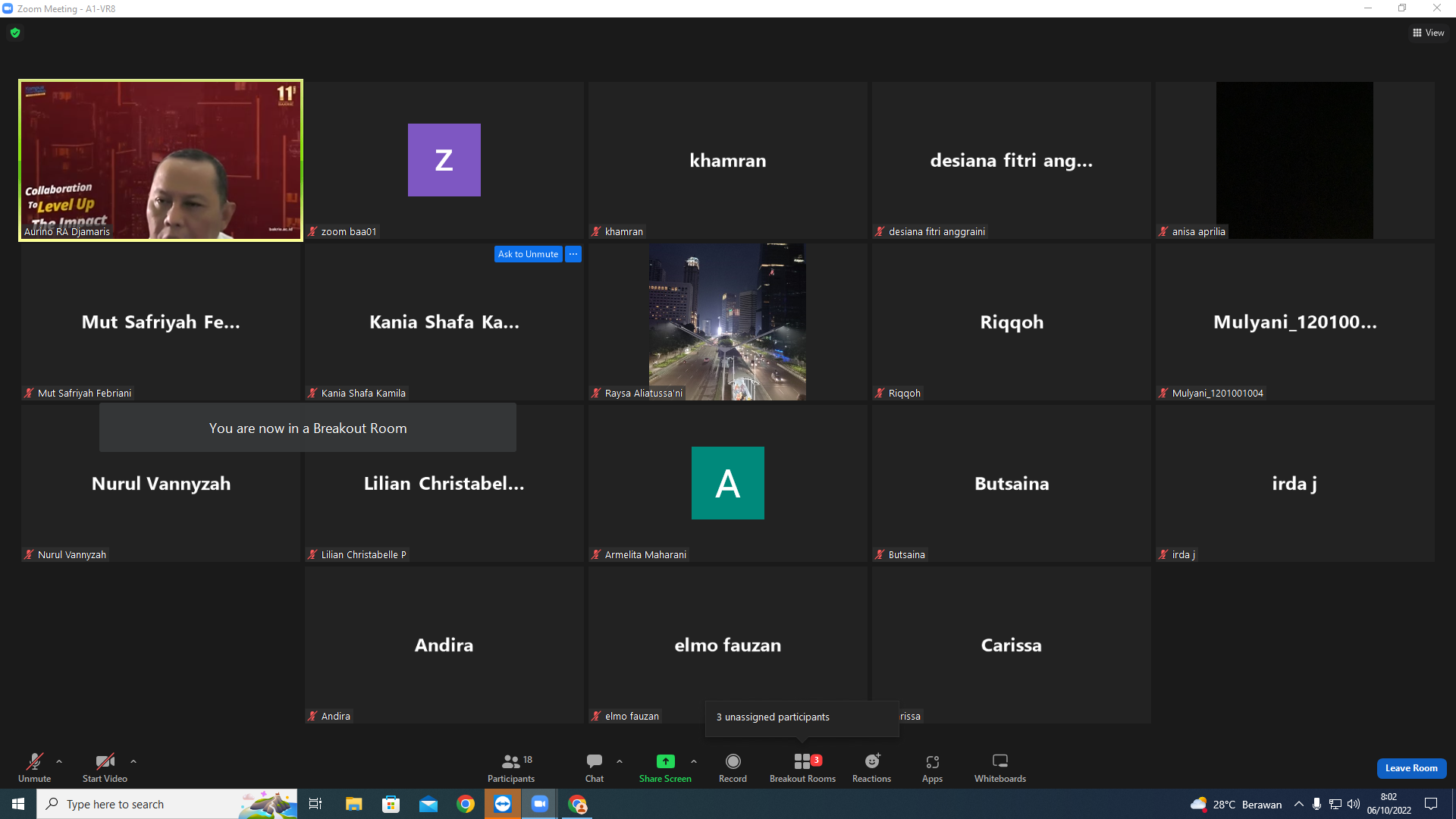Screen dimensions: 1456x819
Task: Ask Kania Shafa Kamila to unmute
Action: (x=529, y=254)
